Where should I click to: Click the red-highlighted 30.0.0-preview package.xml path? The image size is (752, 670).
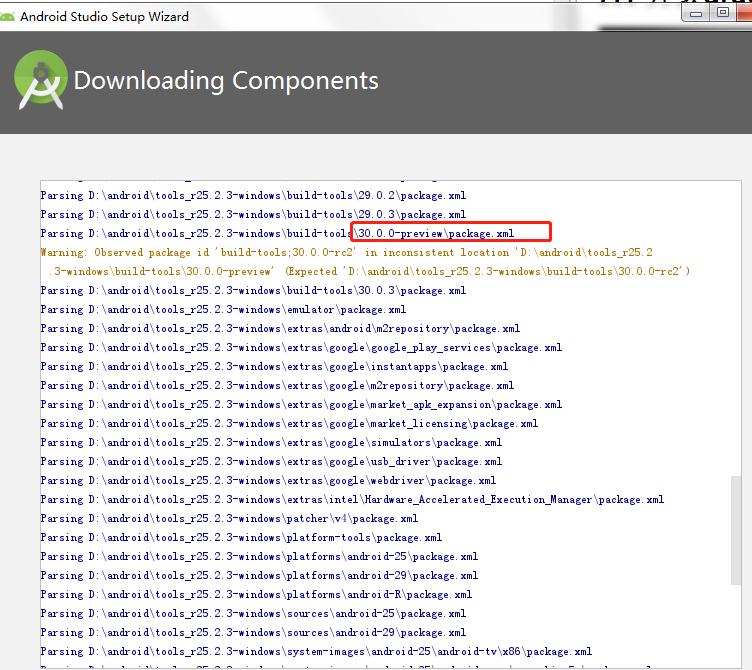click(x=451, y=233)
